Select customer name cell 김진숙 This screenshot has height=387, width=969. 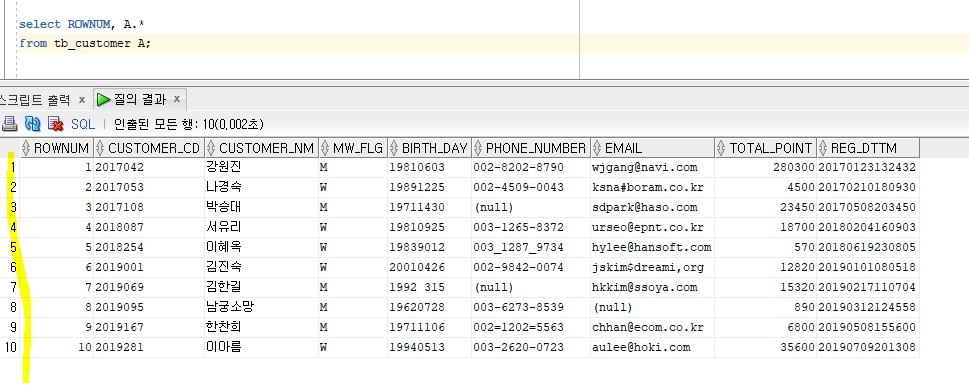[261, 267]
